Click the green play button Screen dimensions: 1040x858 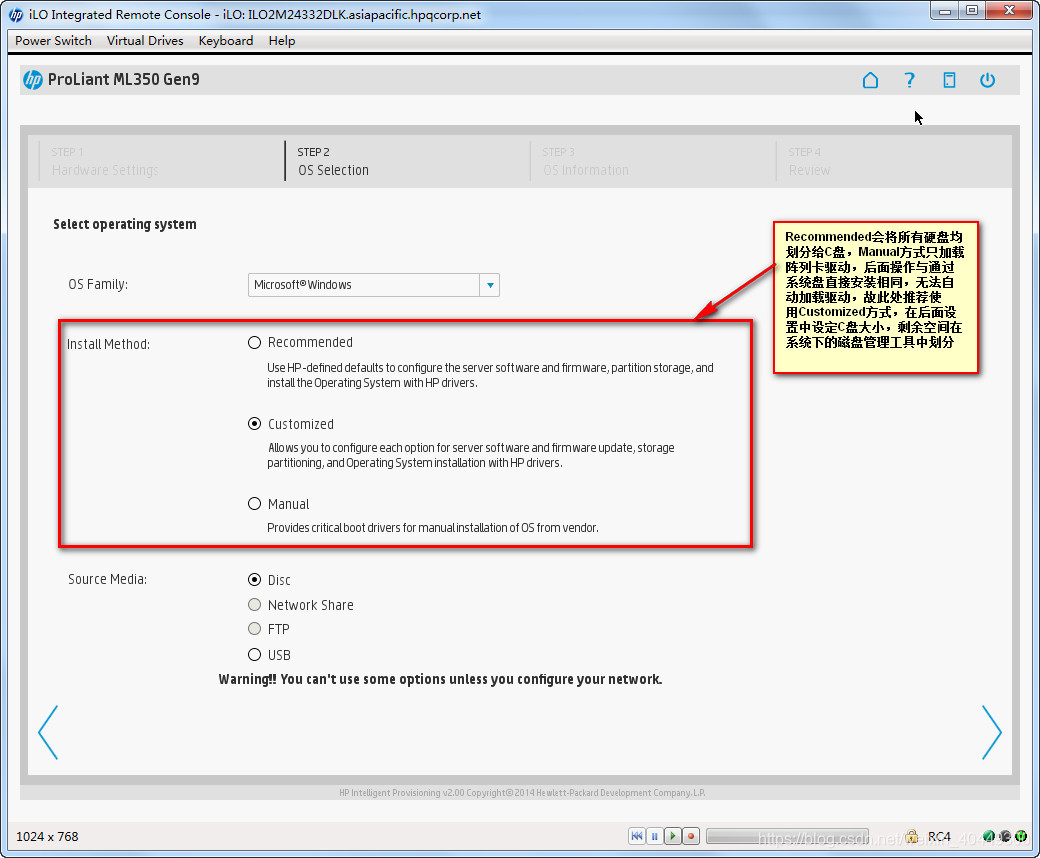[673, 836]
